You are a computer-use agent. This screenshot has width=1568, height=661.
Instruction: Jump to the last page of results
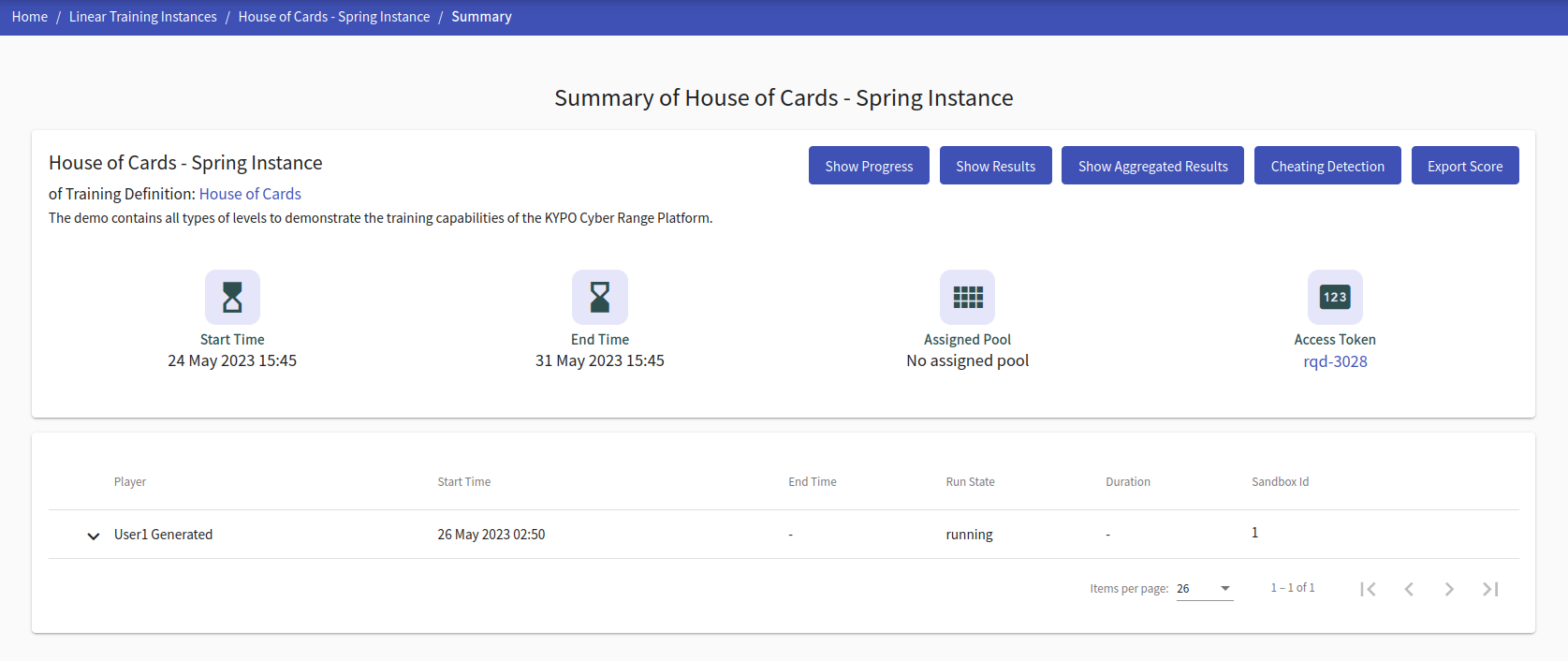click(1490, 589)
